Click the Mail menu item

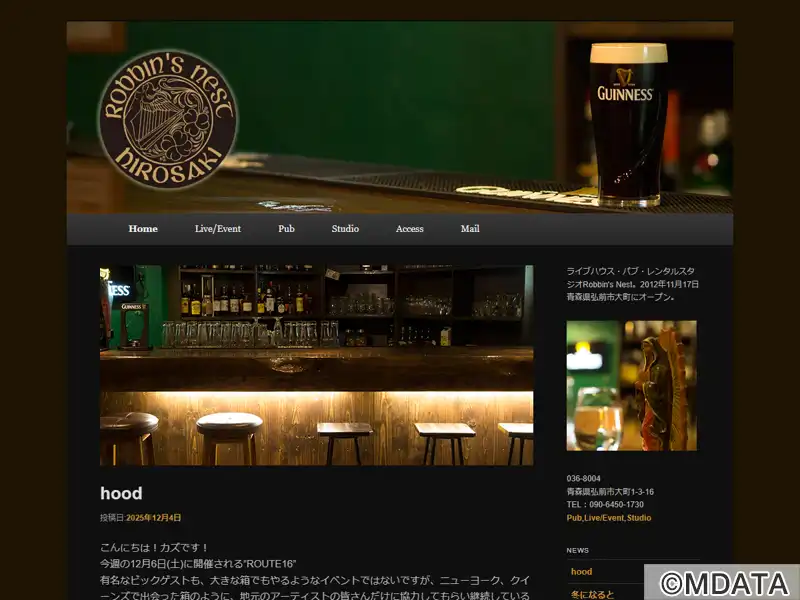coord(470,229)
